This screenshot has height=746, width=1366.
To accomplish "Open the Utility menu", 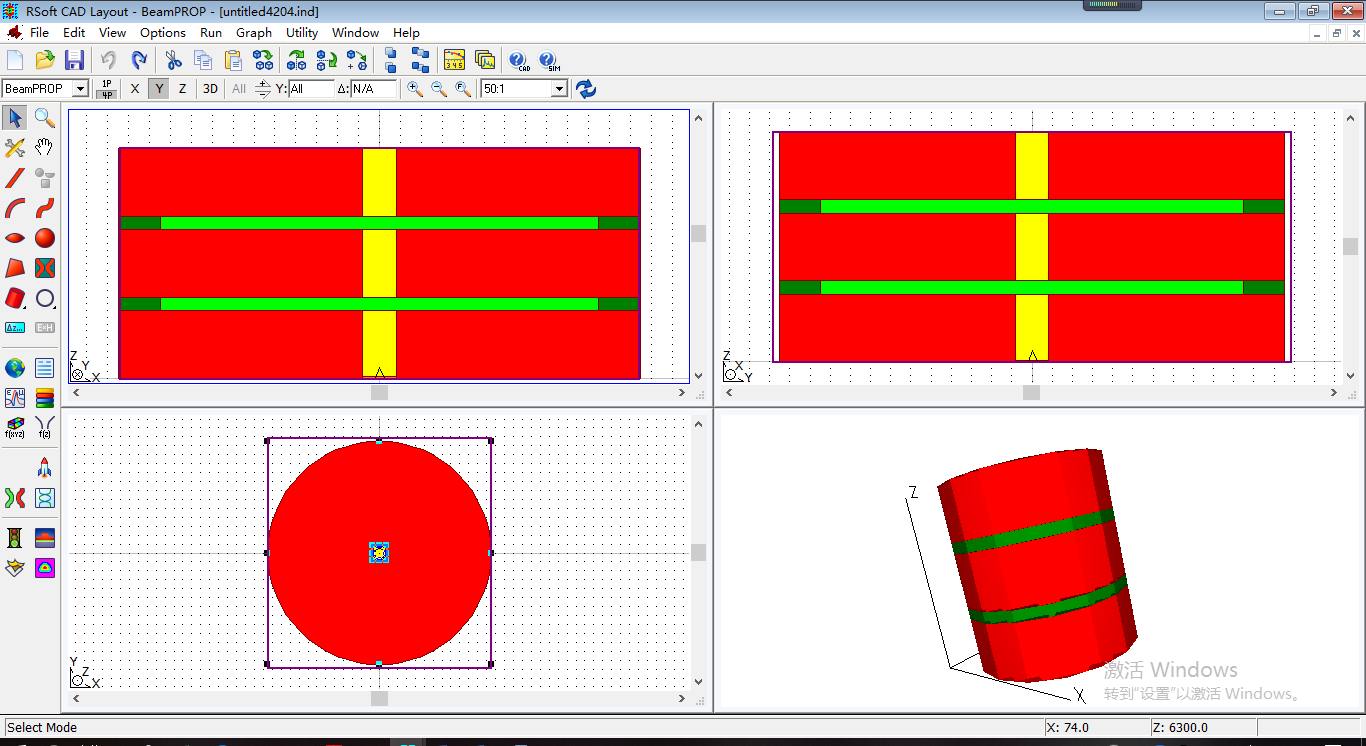I will coord(302,33).
